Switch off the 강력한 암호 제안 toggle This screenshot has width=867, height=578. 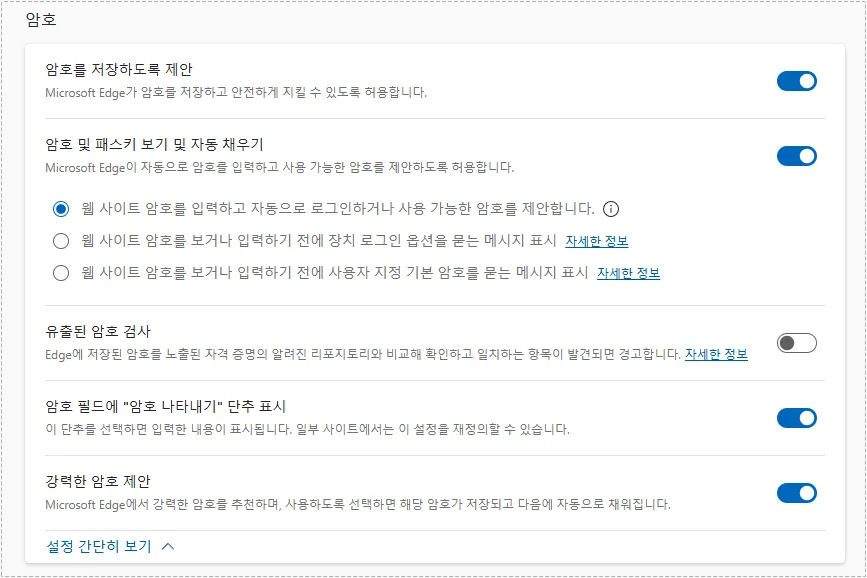pos(797,493)
